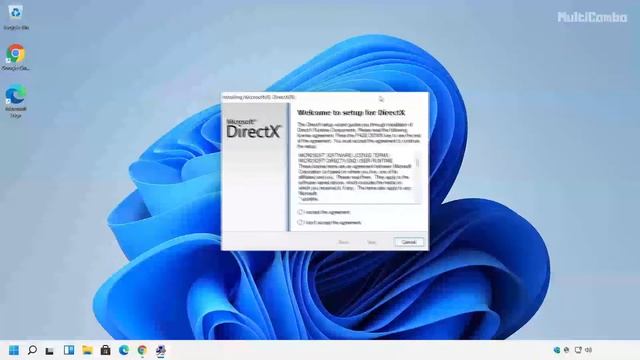
Task: Select the Google Chrome desktop shortcut
Action: 16,57
